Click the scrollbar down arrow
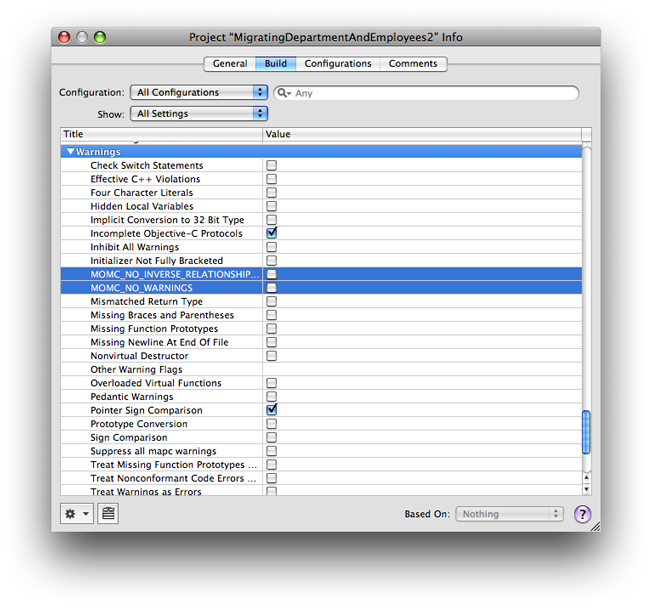Viewport: 652px width, 607px height. point(586,490)
